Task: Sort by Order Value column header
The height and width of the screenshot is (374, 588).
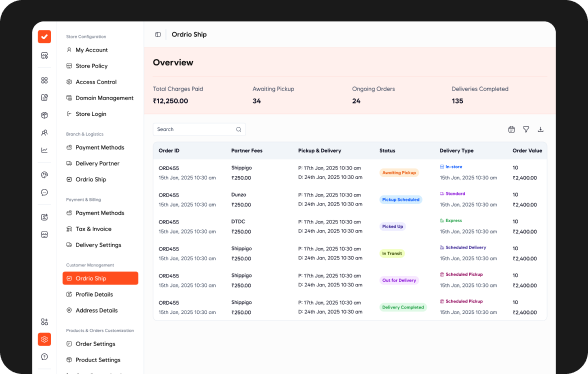Action: pos(527,151)
